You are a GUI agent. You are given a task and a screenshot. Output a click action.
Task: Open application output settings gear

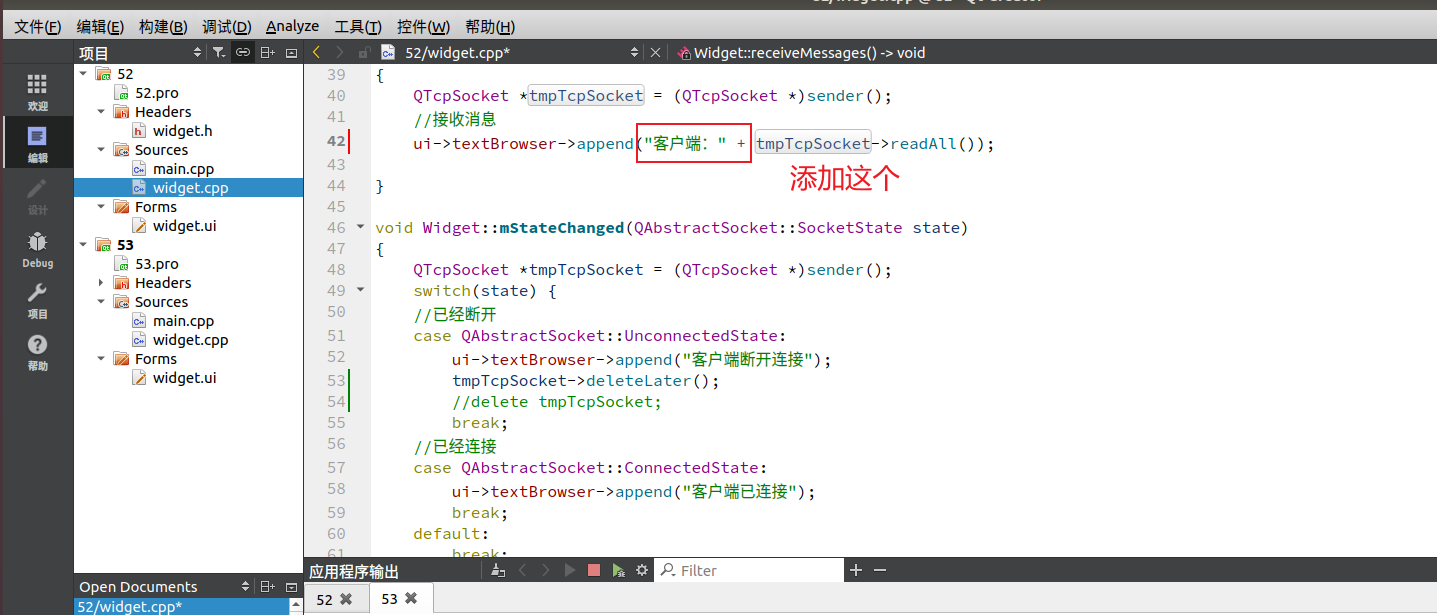coord(642,570)
